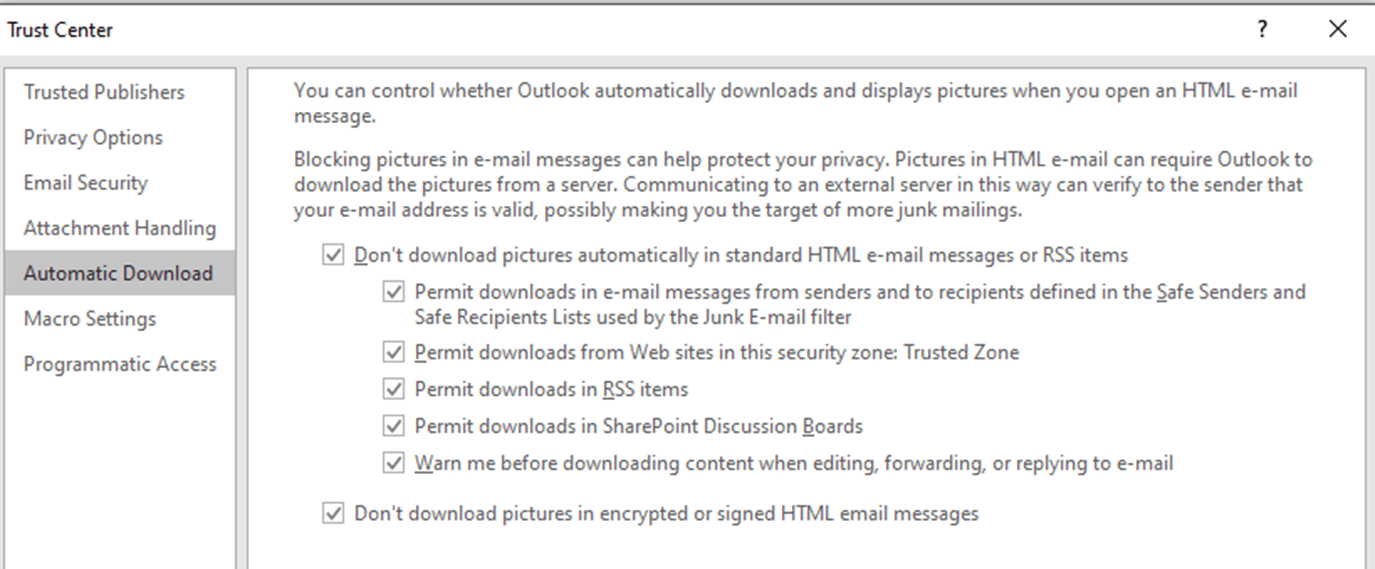The height and width of the screenshot is (569, 1375).
Task: Toggle Safe Senders and Safe Recipients downloads checkbox
Action: click(394, 293)
